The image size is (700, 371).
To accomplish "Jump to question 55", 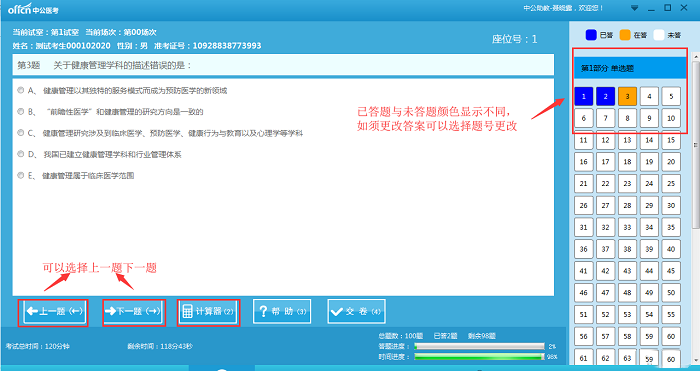I will 671,315.
